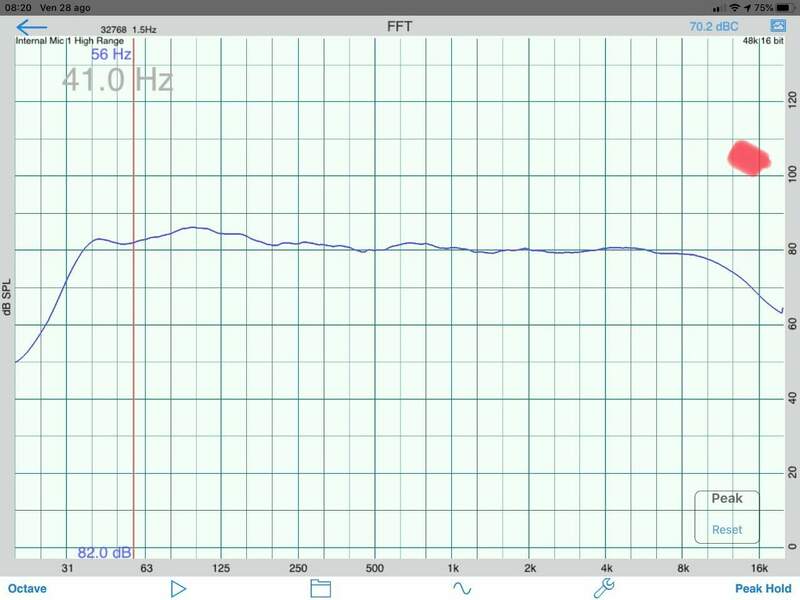
Task: Change the 70.2 dBC weighting readout
Action: [x=716, y=27]
